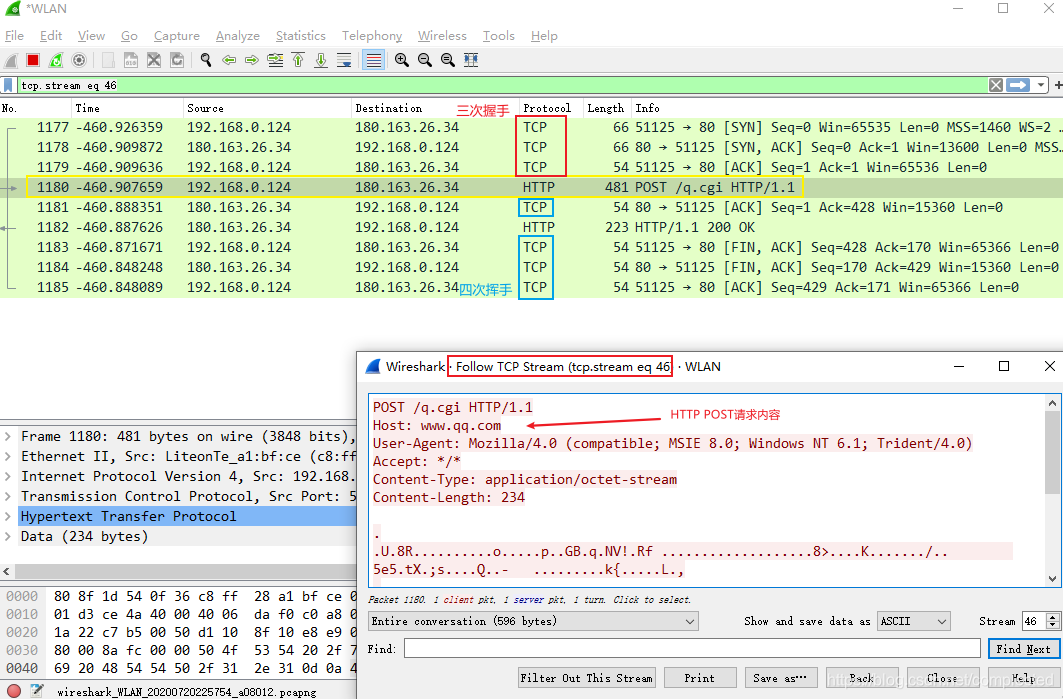Expand Transmission Control Protocol row
Viewport: 1063px width, 699px height.
coord(7,496)
